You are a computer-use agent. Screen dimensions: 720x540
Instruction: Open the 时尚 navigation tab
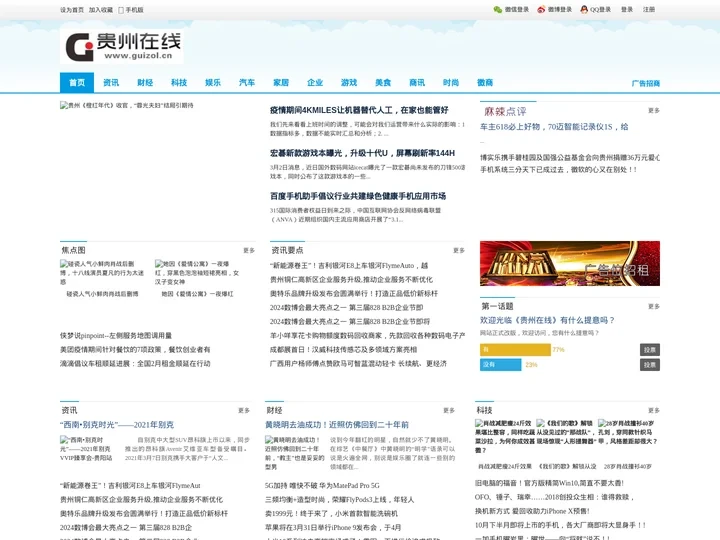coord(451,83)
